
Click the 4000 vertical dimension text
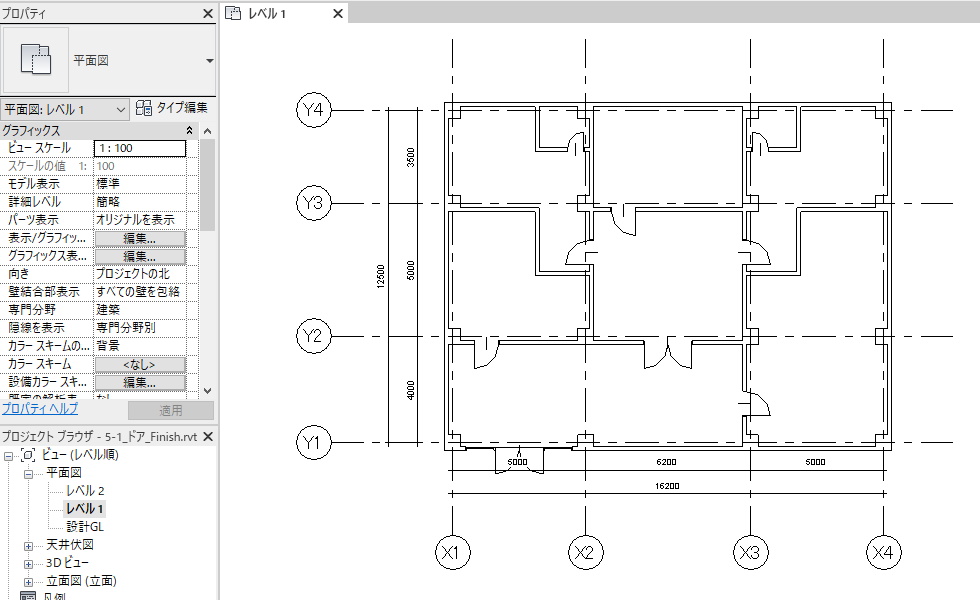pyautogui.click(x=411, y=390)
